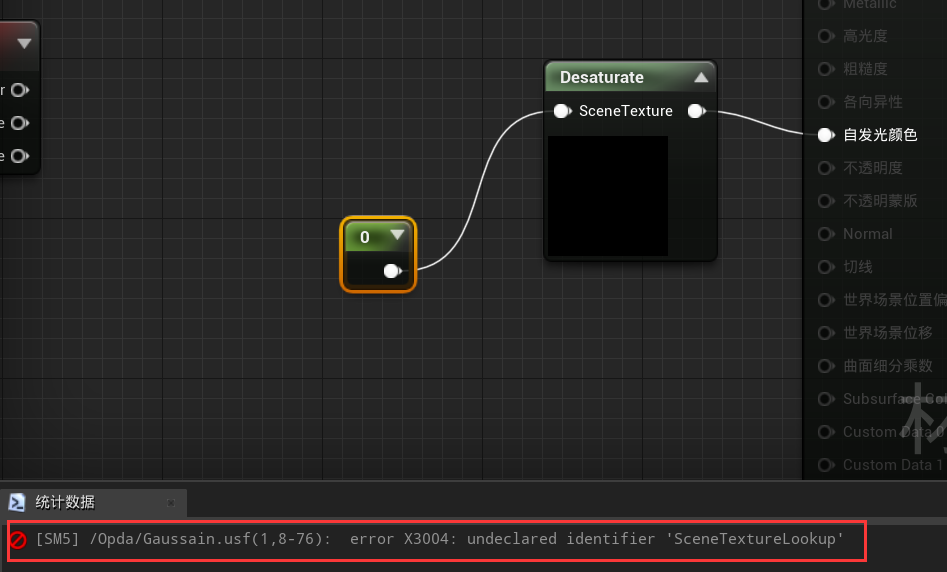Click the Subsurface Color input pin
The image size is (947, 572).
click(x=826, y=399)
